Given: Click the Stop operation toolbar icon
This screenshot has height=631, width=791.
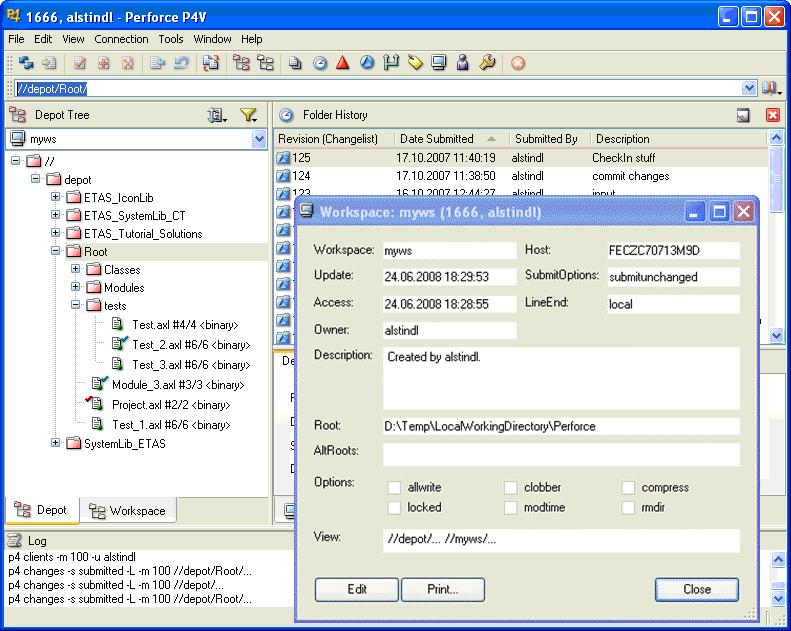Looking at the screenshot, I should (x=518, y=63).
